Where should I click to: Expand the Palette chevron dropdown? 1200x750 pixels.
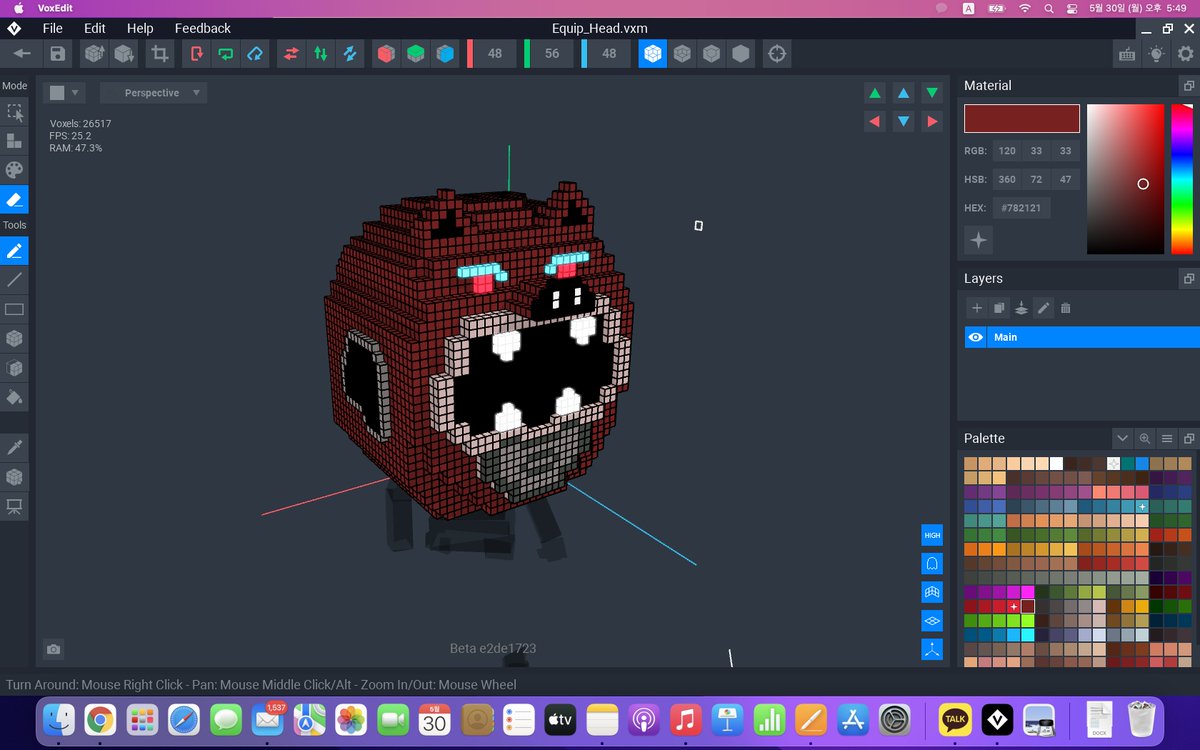coord(1123,438)
